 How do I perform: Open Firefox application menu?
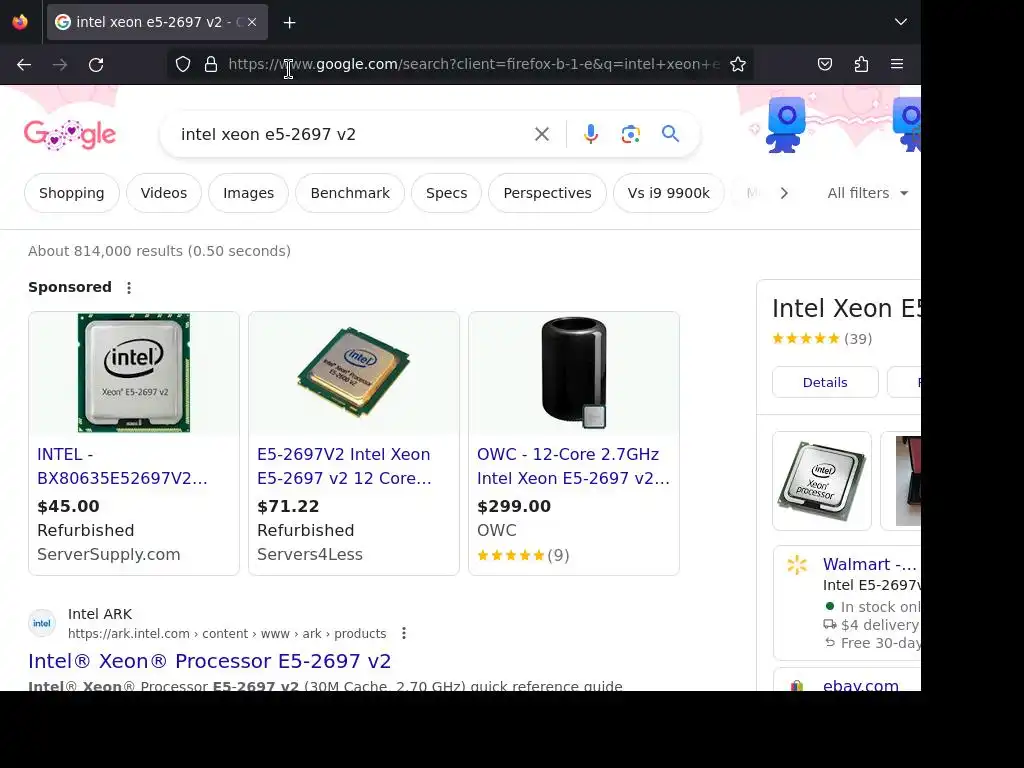click(x=897, y=64)
